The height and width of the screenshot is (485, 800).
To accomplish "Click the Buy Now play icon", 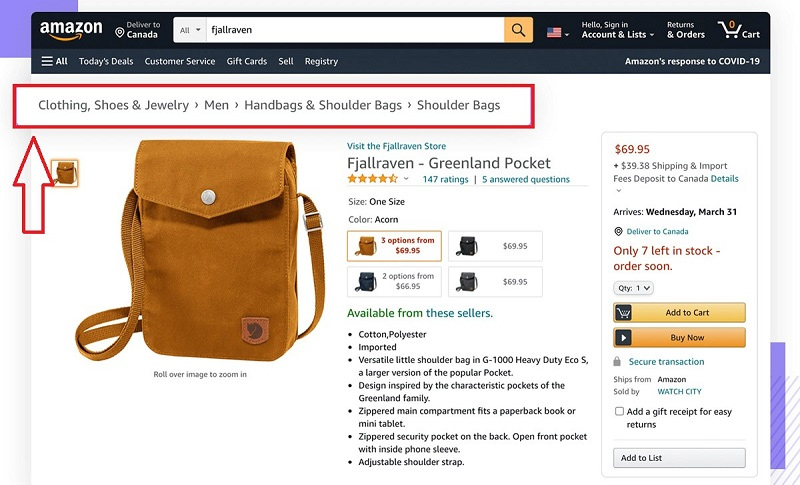I will coord(623,338).
